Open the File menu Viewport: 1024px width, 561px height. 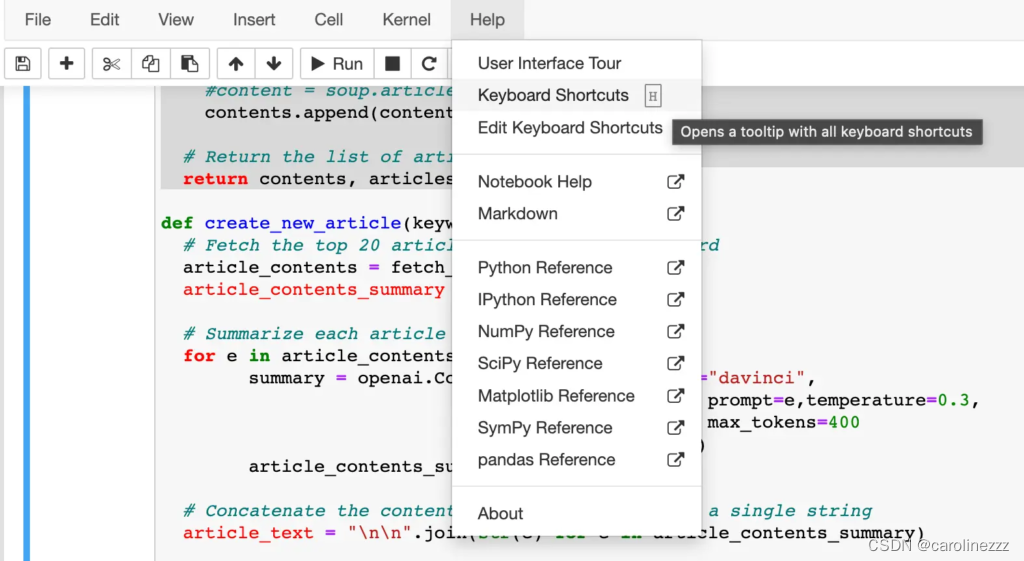coord(38,20)
